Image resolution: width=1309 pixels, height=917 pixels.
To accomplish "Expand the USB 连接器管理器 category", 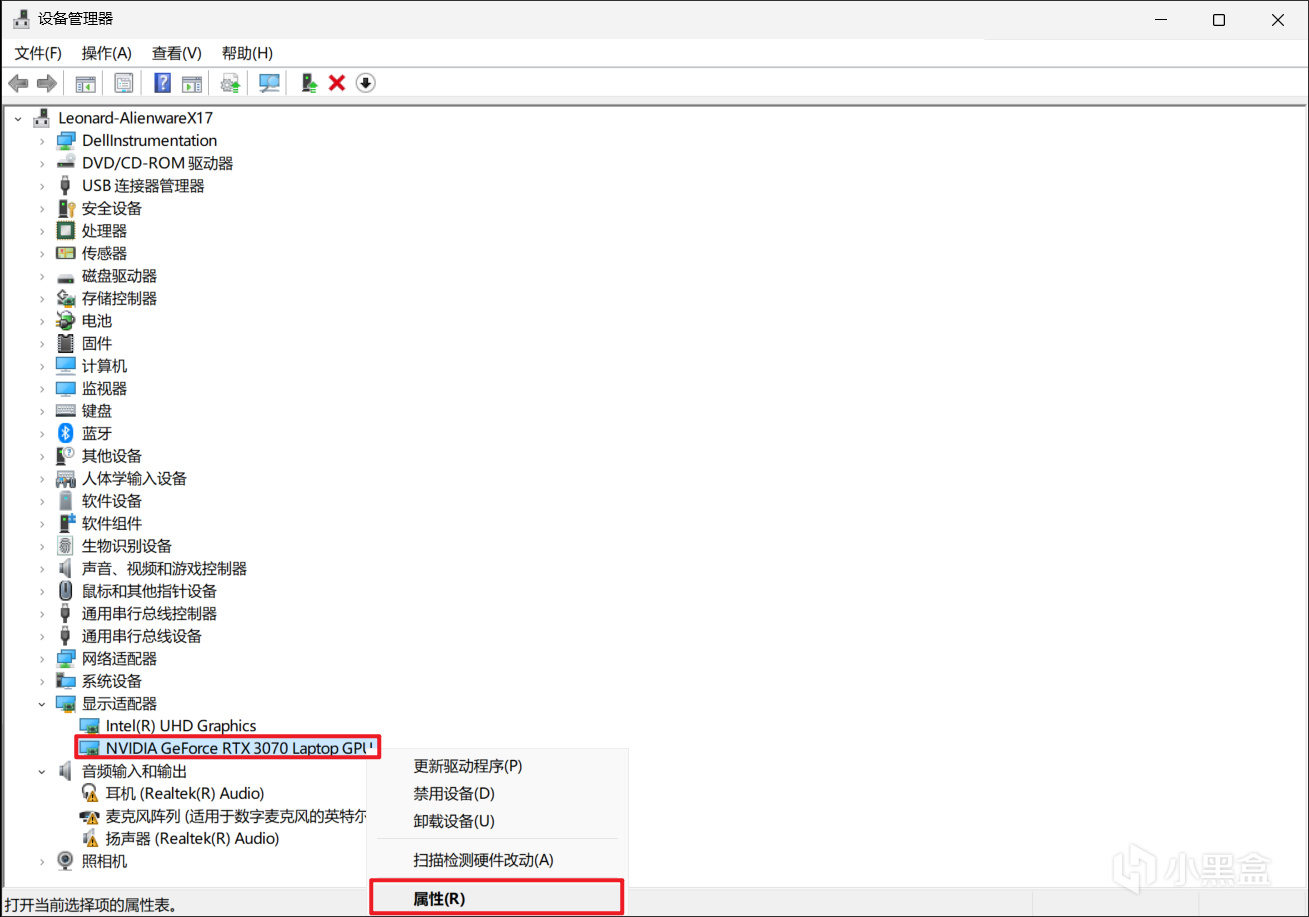I will click(x=42, y=186).
